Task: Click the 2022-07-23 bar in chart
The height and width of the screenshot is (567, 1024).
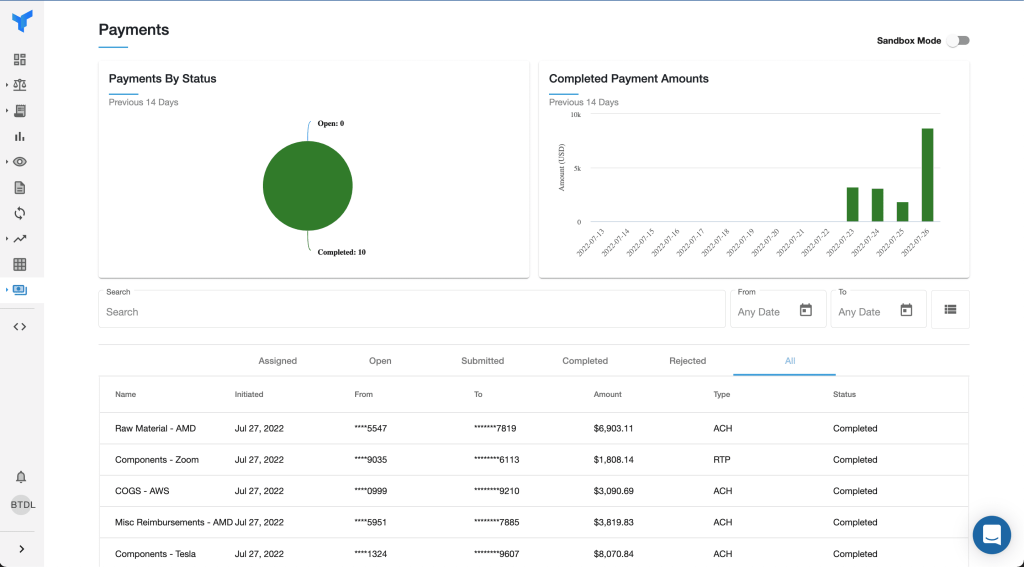Action: coord(852,204)
